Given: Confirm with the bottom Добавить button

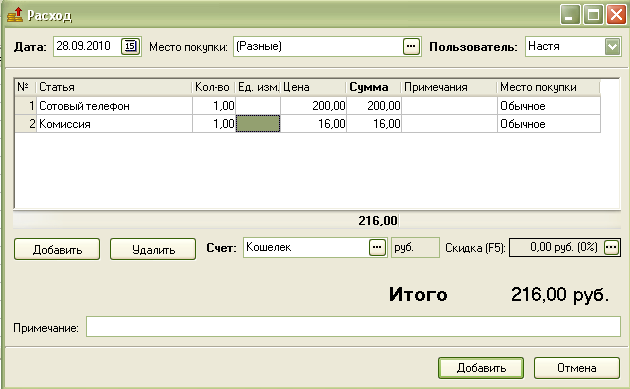Looking at the screenshot, I should (481, 368).
